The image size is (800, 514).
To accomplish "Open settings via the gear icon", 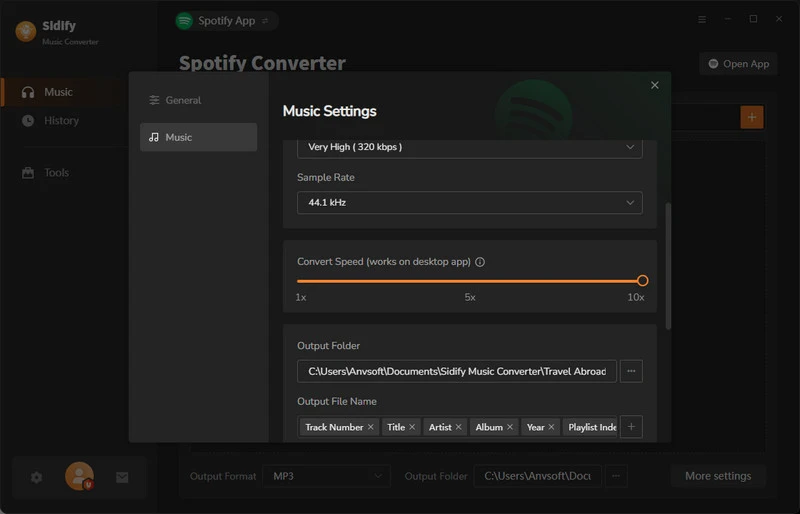I will (x=36, y=477).
